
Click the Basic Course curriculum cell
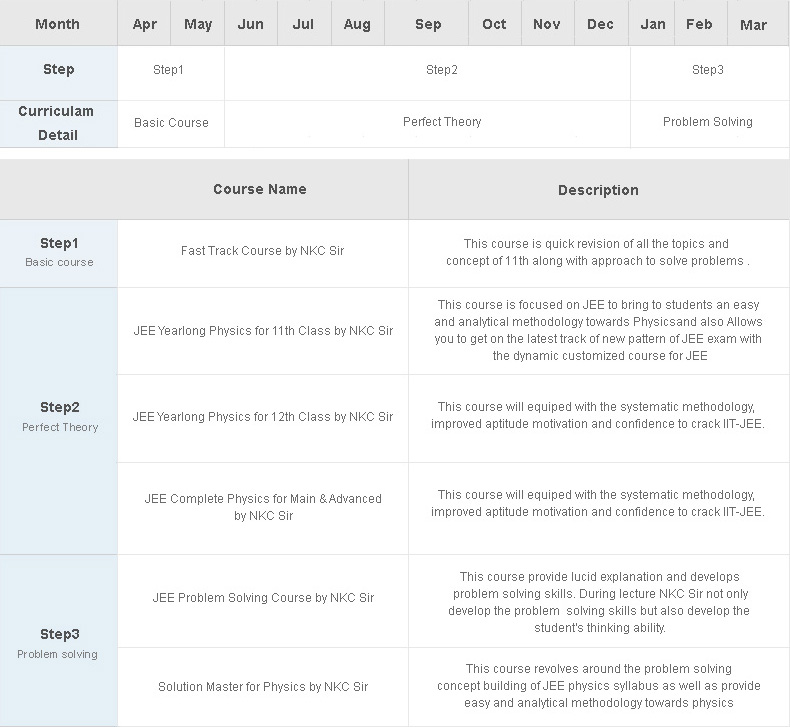pyautogui.click(x=171, y=123)
